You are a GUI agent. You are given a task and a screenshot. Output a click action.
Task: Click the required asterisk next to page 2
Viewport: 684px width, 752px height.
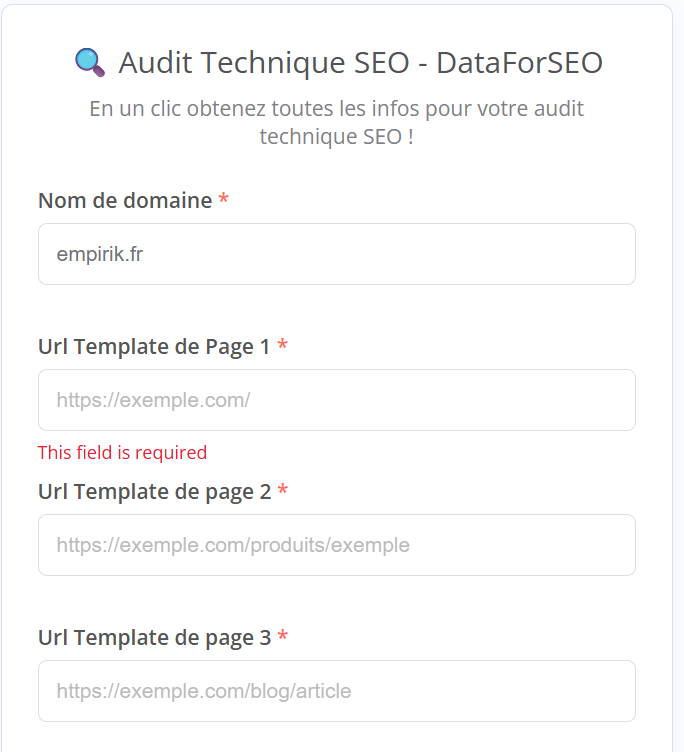[283, 491]
